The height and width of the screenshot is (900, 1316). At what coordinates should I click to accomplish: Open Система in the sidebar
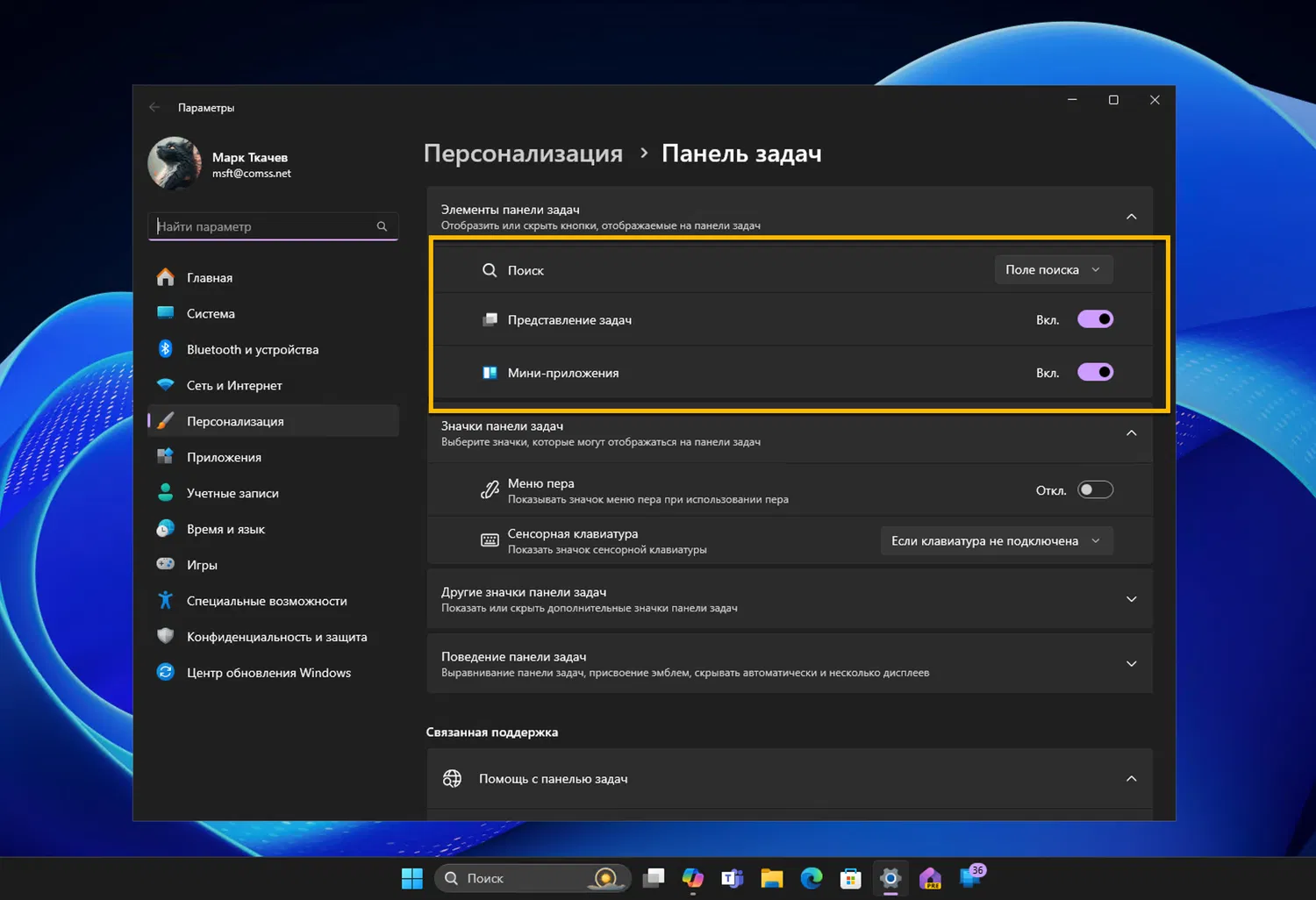pos(211,313)
